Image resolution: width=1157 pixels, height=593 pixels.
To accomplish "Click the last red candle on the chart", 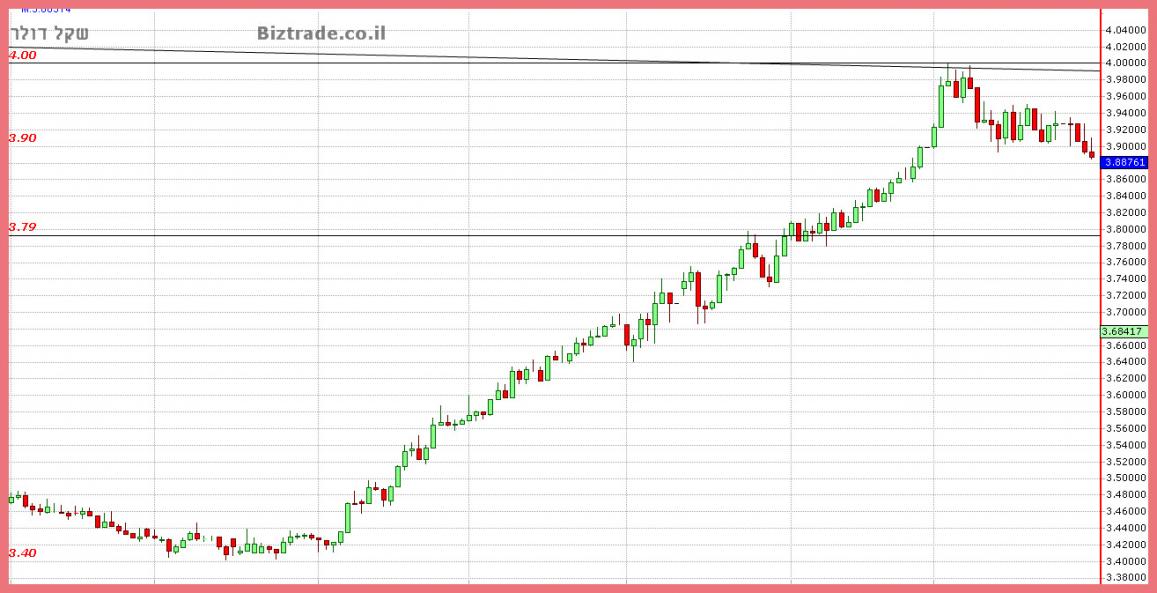I will 1092,154.
